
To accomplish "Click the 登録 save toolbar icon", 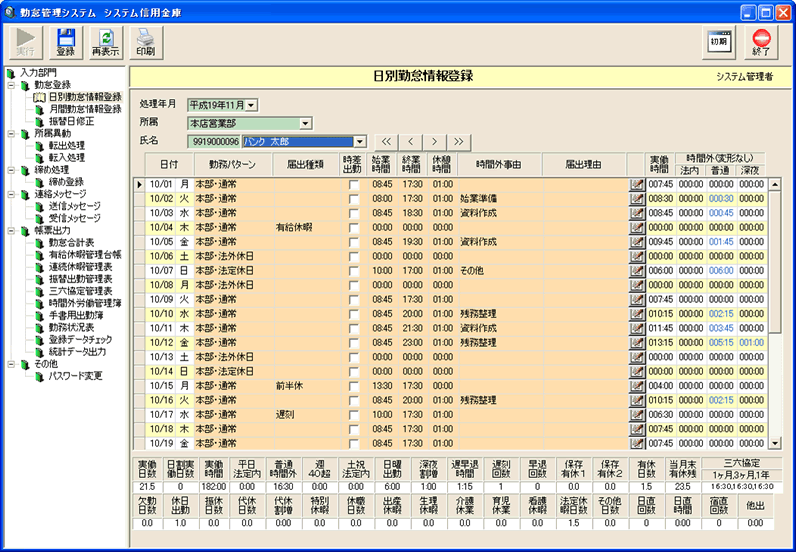I will pyautogui.click(x=65, y=42).
